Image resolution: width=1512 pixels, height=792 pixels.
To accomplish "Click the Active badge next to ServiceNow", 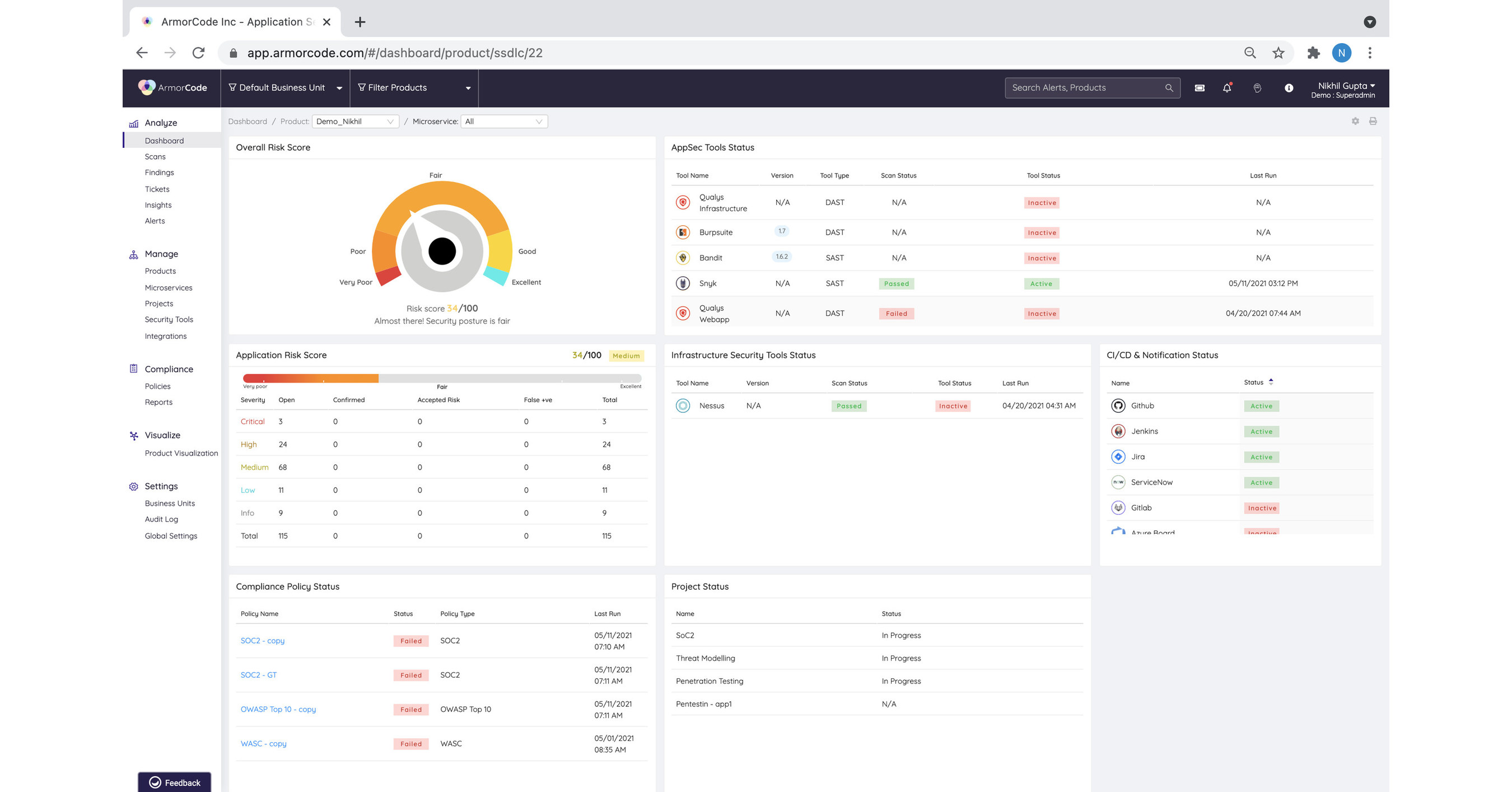I will tap(1261, 482).
